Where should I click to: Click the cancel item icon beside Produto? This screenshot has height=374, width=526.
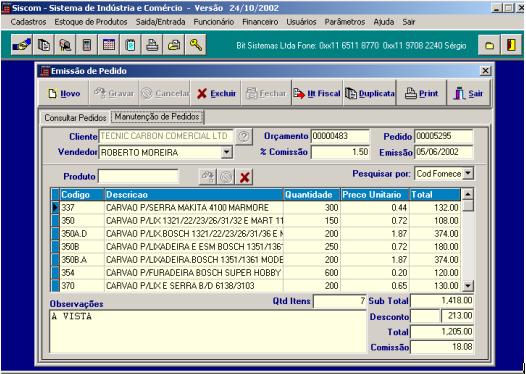point(226,177)
